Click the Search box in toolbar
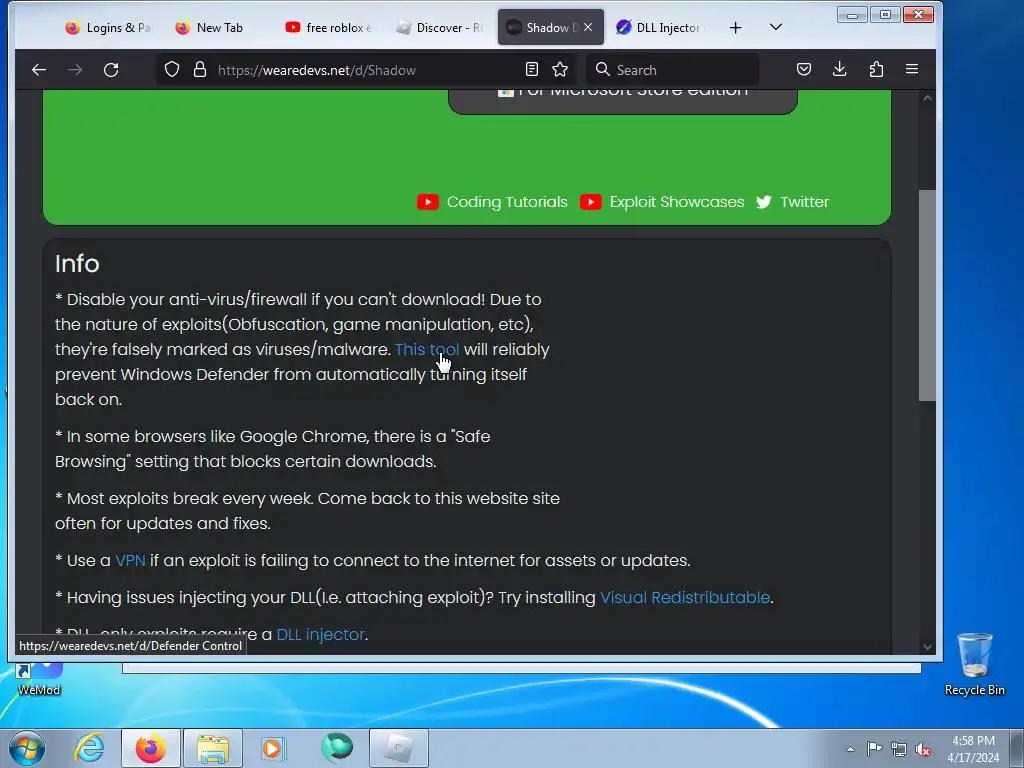Image resolution: width=1024 pixels, height=768 pixels. coord(673,70)
